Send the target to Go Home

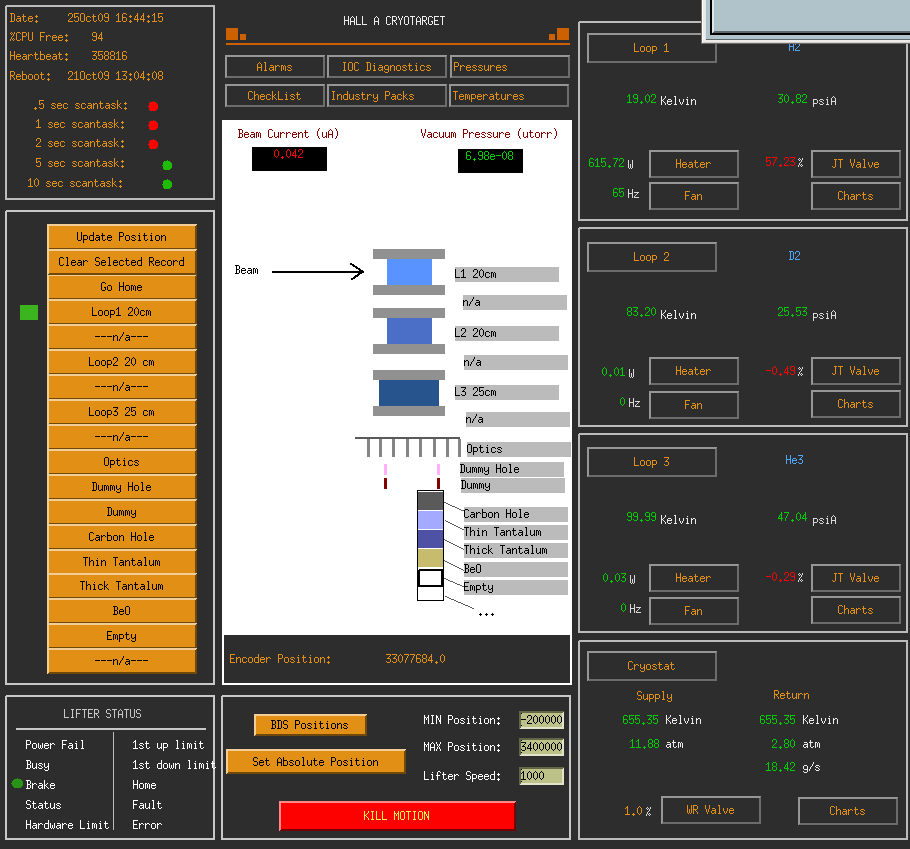pyautogui.click(x=122, y=287)
